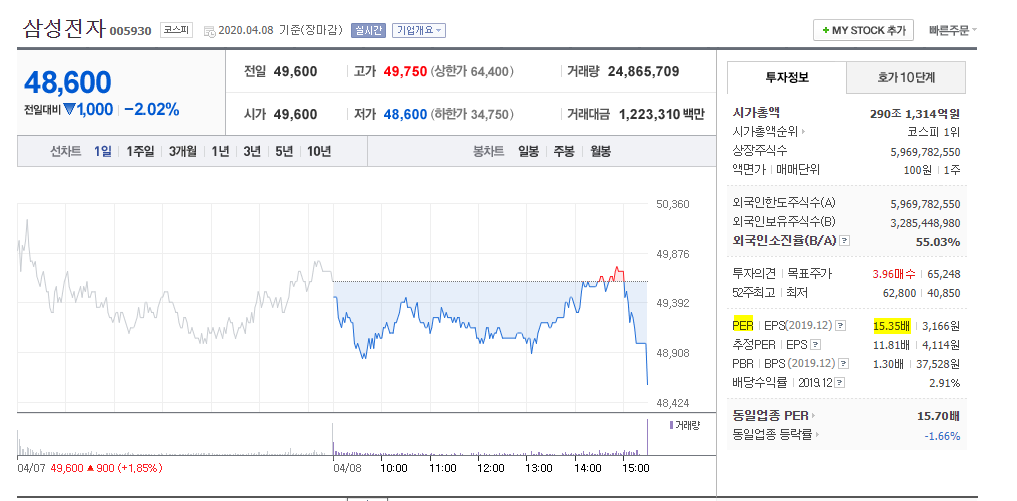The height and width of the screenshot is (501, 1017).
Task: Click highlighted 15.35배 PER value
Action: pos(892,325)
